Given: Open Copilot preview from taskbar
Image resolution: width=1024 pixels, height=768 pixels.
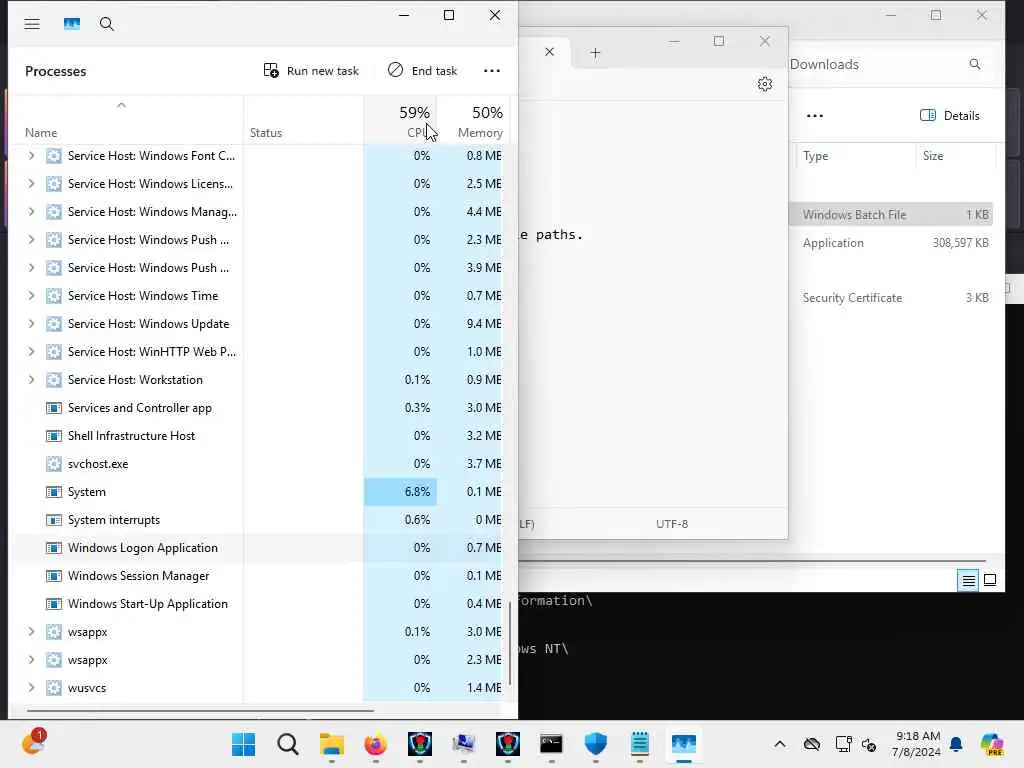Looking at the screenshot, I should coord(992,744).
